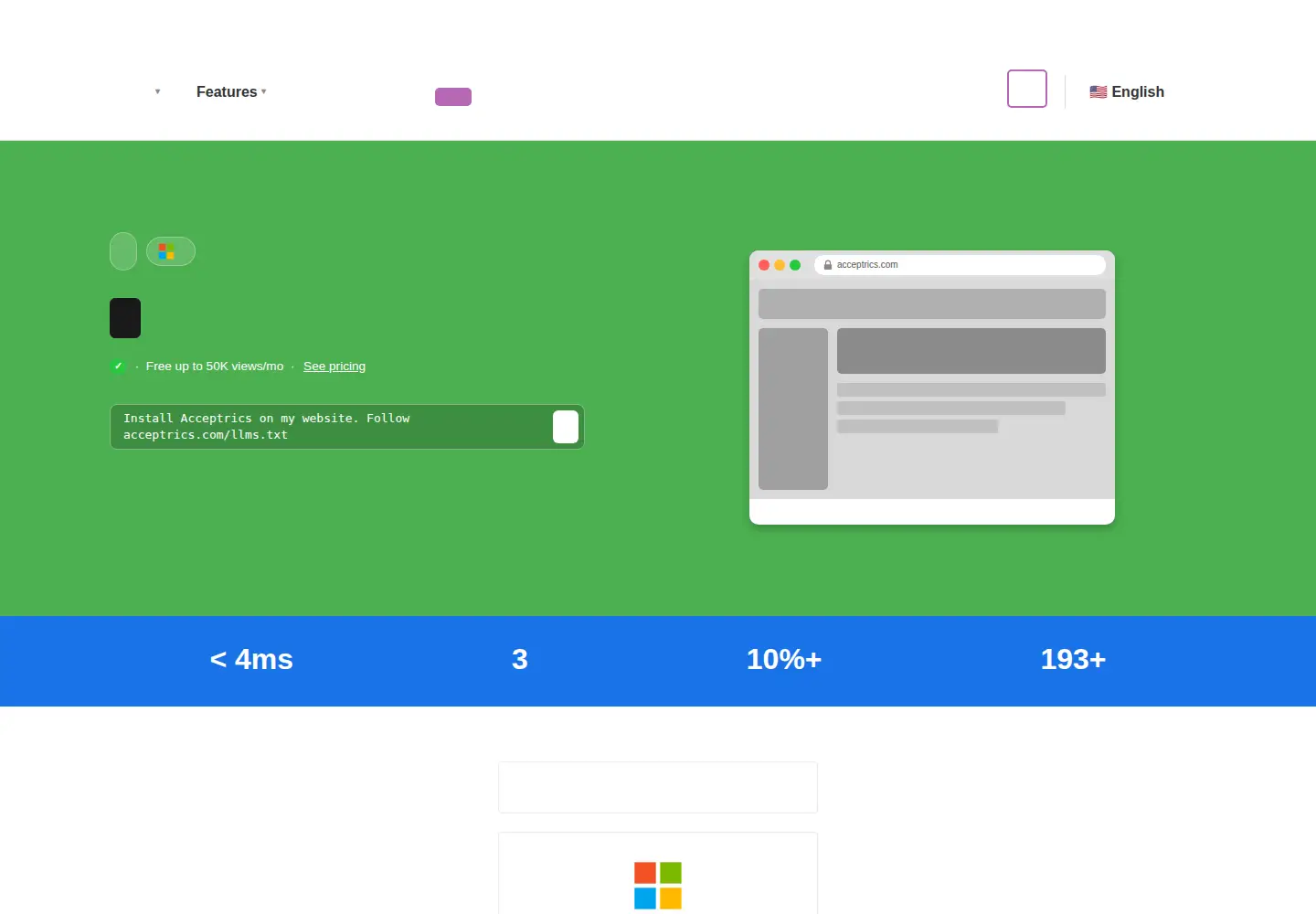
Task: Click the Microsoft logo badge in the hero
Action: pyautogui.click(x=171, y=251)
